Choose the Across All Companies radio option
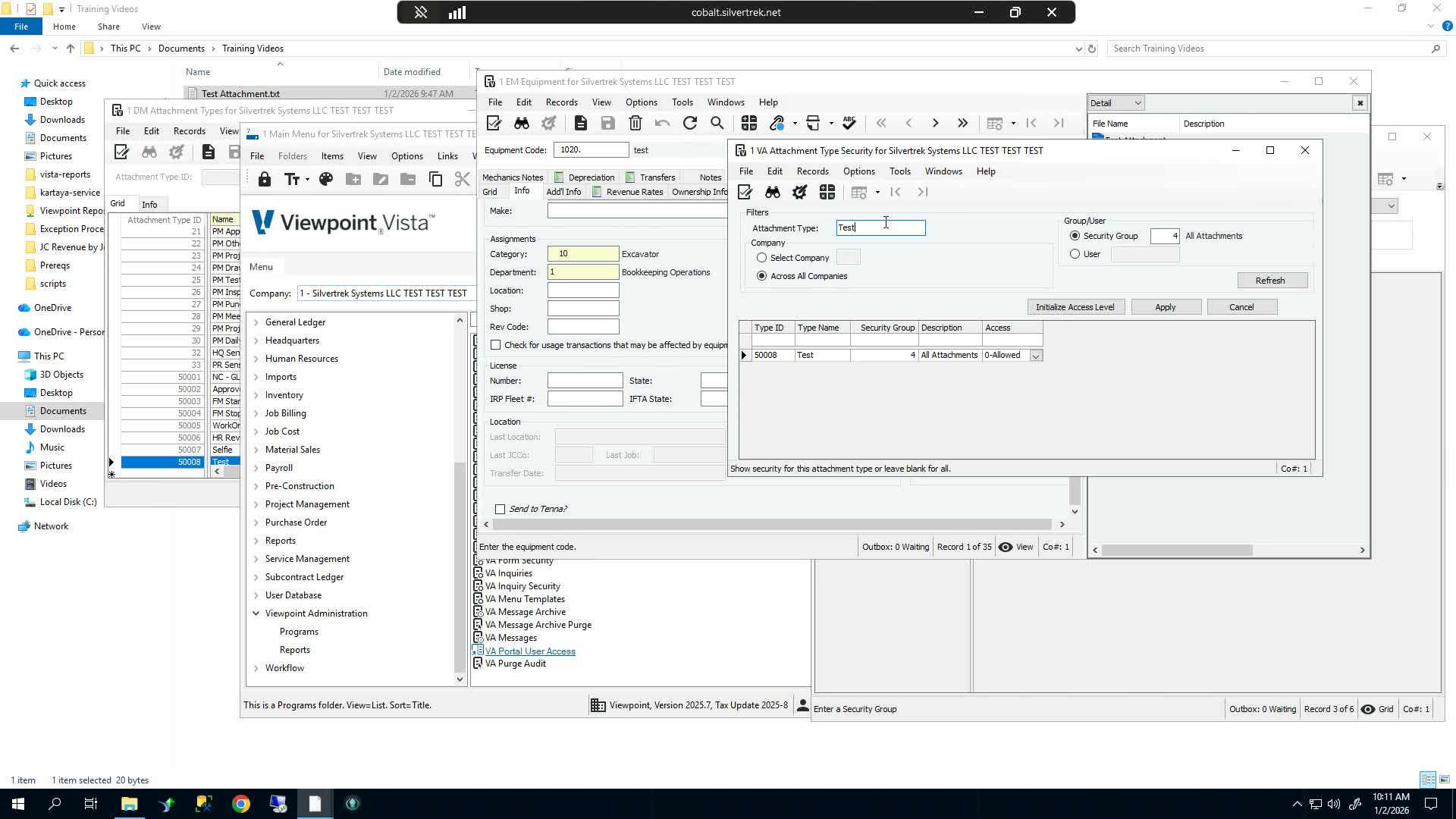 (x=761, y=276)
